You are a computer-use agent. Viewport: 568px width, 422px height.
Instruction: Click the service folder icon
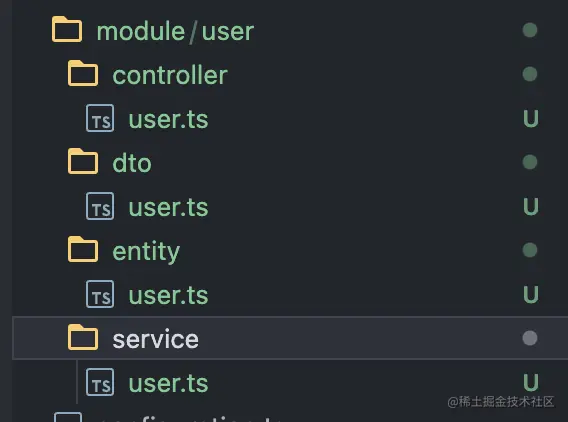click(x=83, y=337)
